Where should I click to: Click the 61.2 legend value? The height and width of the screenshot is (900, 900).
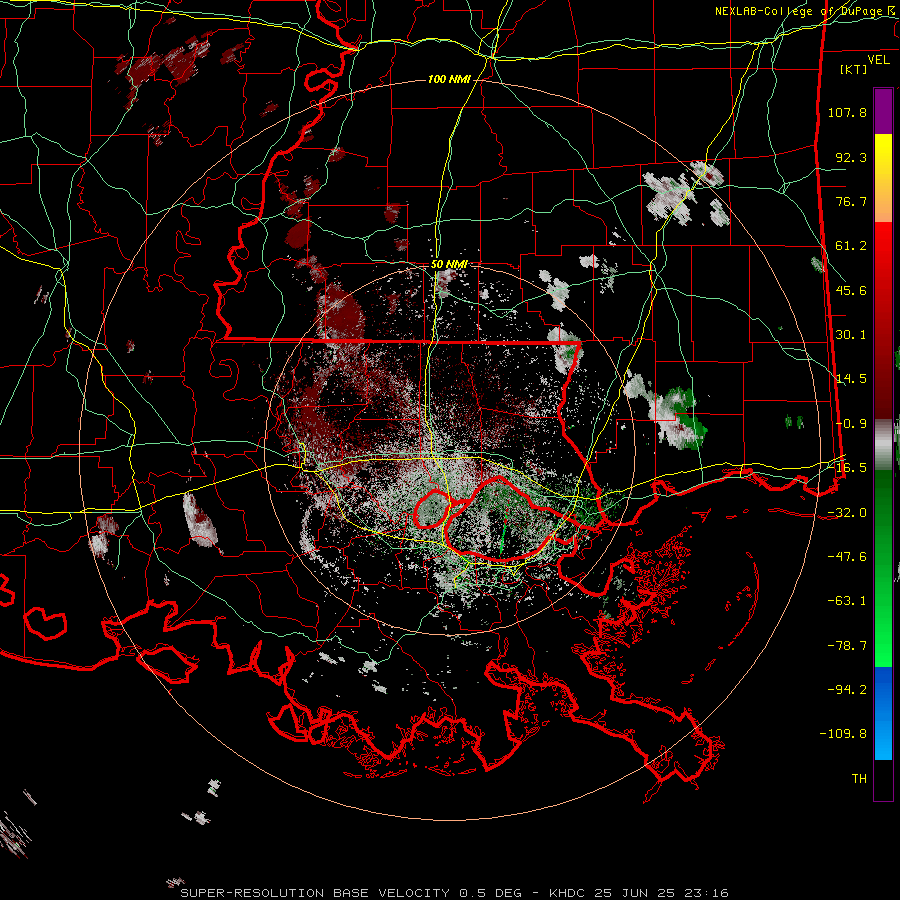coord(851,246)
